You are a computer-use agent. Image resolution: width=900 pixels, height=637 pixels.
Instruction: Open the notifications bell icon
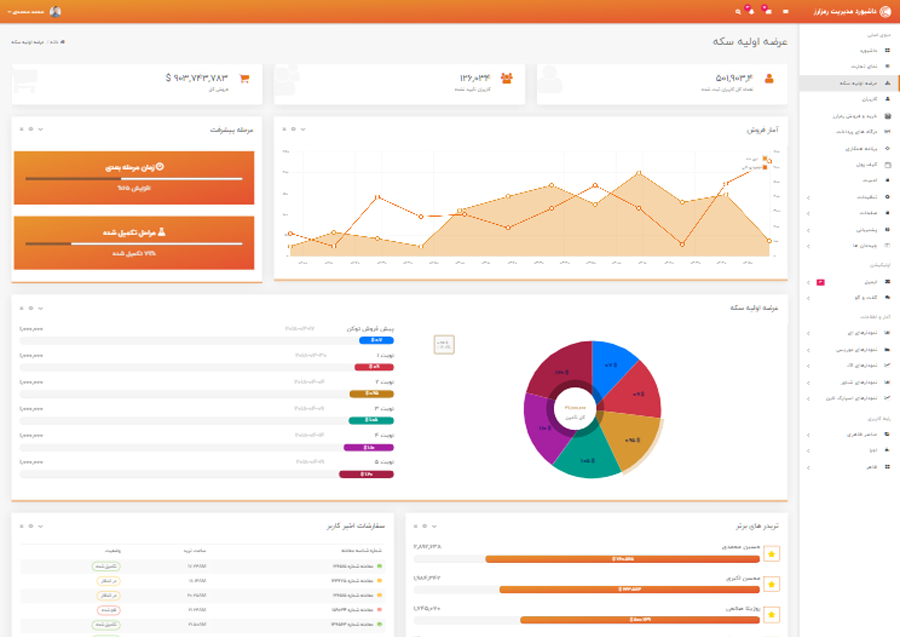click(x=751, y=11)
